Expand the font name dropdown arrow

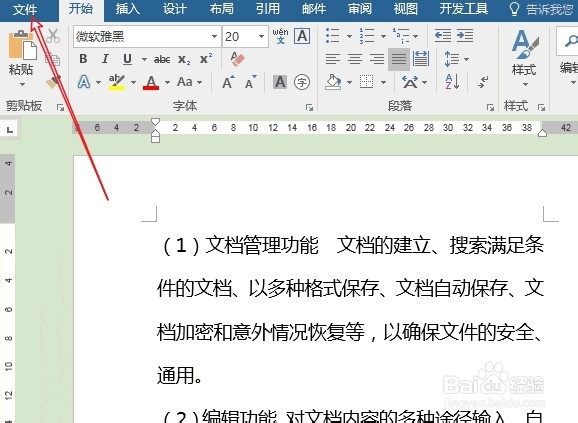coord(214,36)
